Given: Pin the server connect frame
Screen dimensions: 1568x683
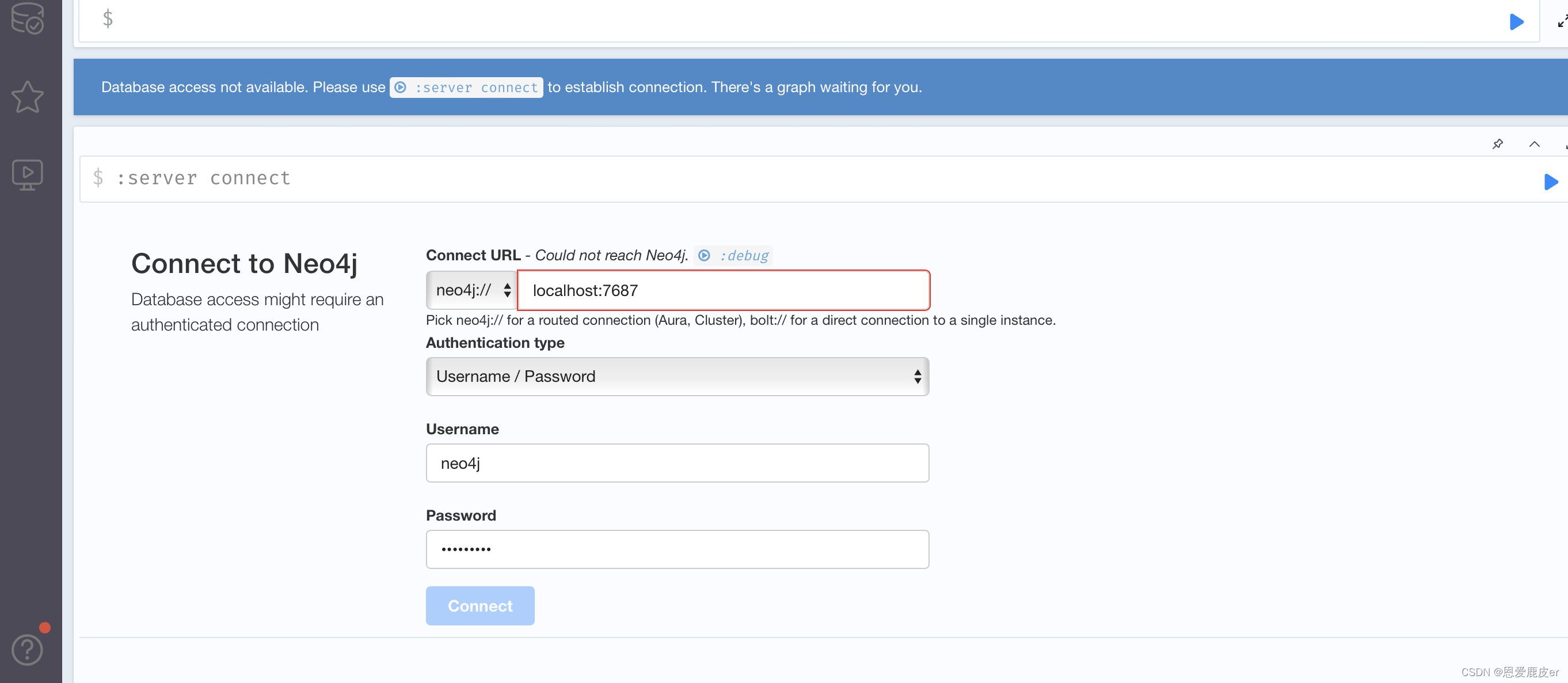Looking at the screenshot, I should [x=1497, y=145].
